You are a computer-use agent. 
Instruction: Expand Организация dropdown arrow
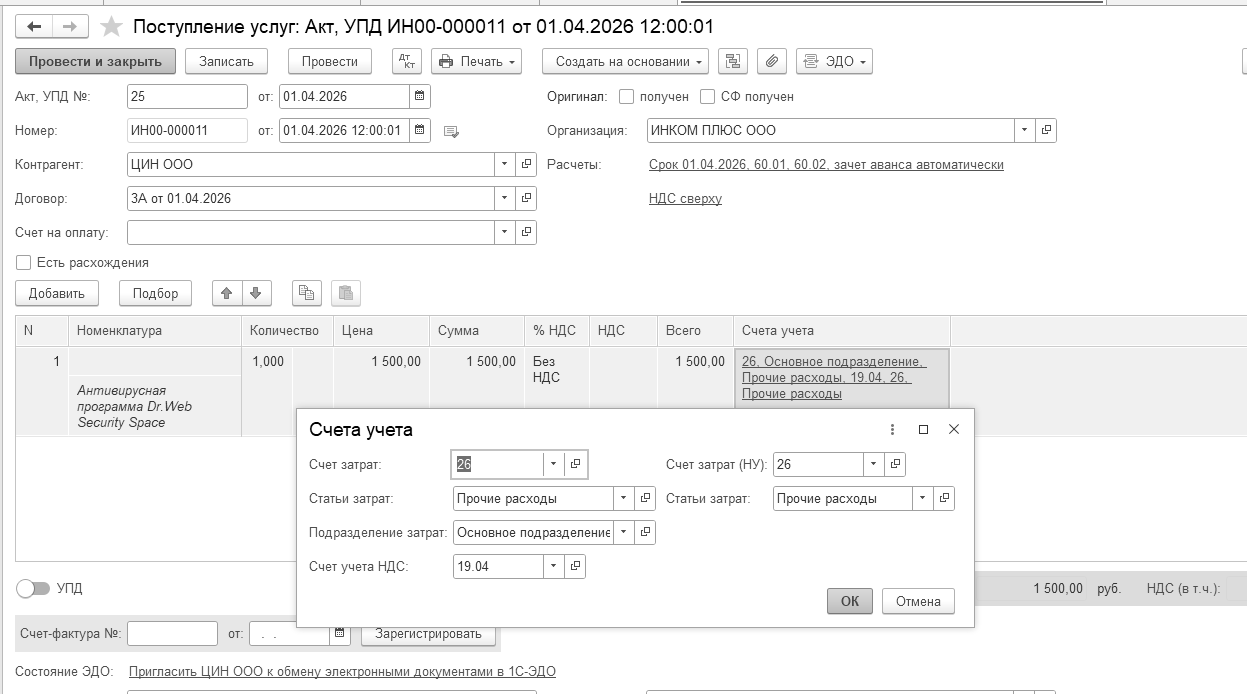[x=1025, y=130]
